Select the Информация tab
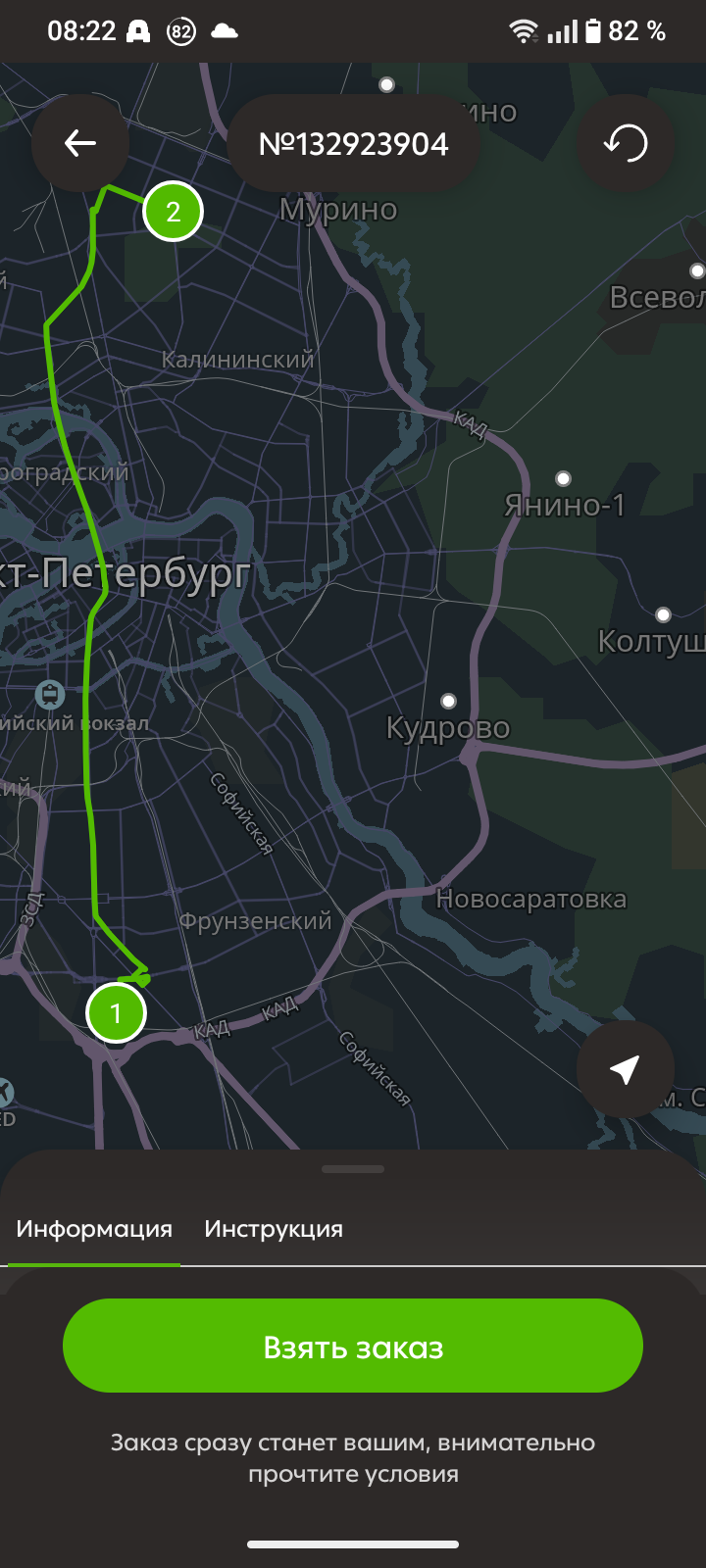 (x=94, y=1229)
